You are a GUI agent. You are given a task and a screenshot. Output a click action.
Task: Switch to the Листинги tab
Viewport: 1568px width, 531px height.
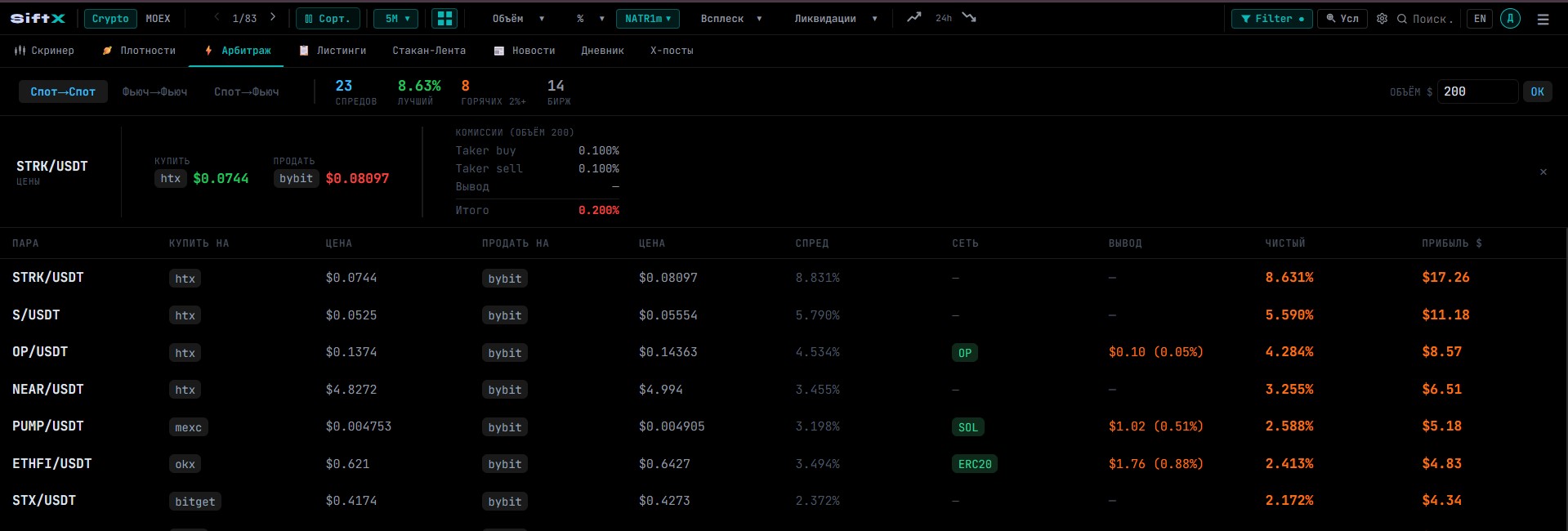[x=333, y=51]
